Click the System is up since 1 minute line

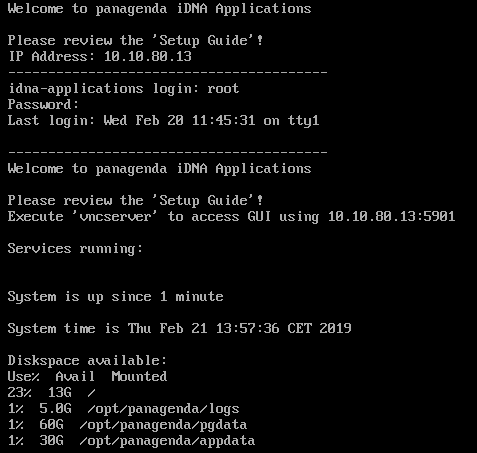tap(116, 297)
